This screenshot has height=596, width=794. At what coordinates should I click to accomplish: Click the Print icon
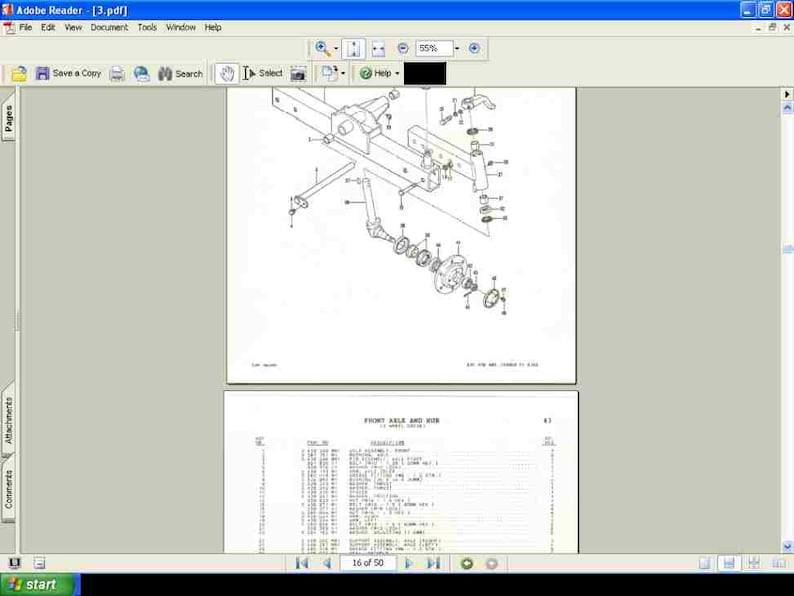[x=117, y=74]
